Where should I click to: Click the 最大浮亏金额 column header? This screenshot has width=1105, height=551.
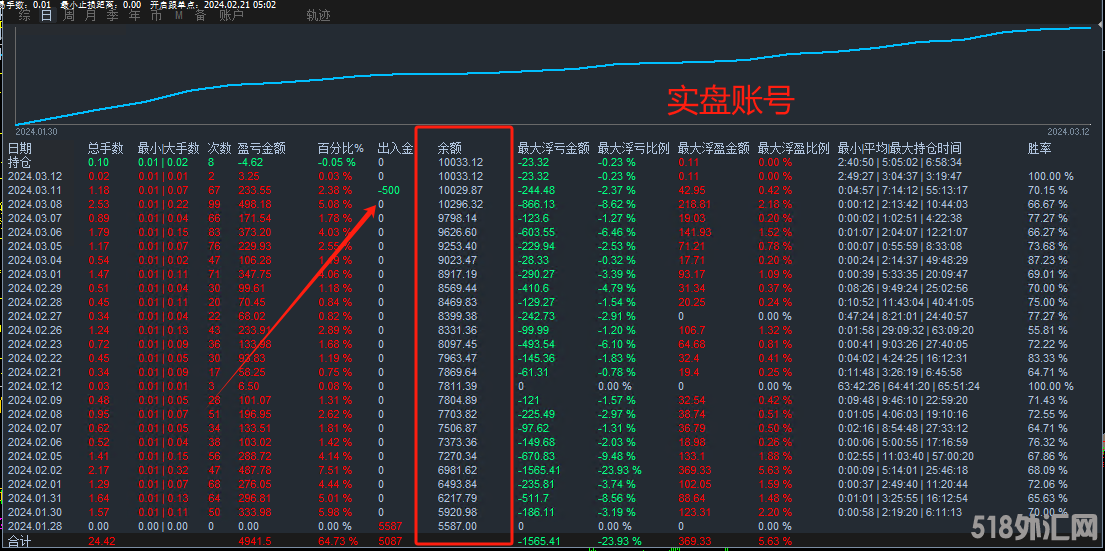[x=553, y=149]
